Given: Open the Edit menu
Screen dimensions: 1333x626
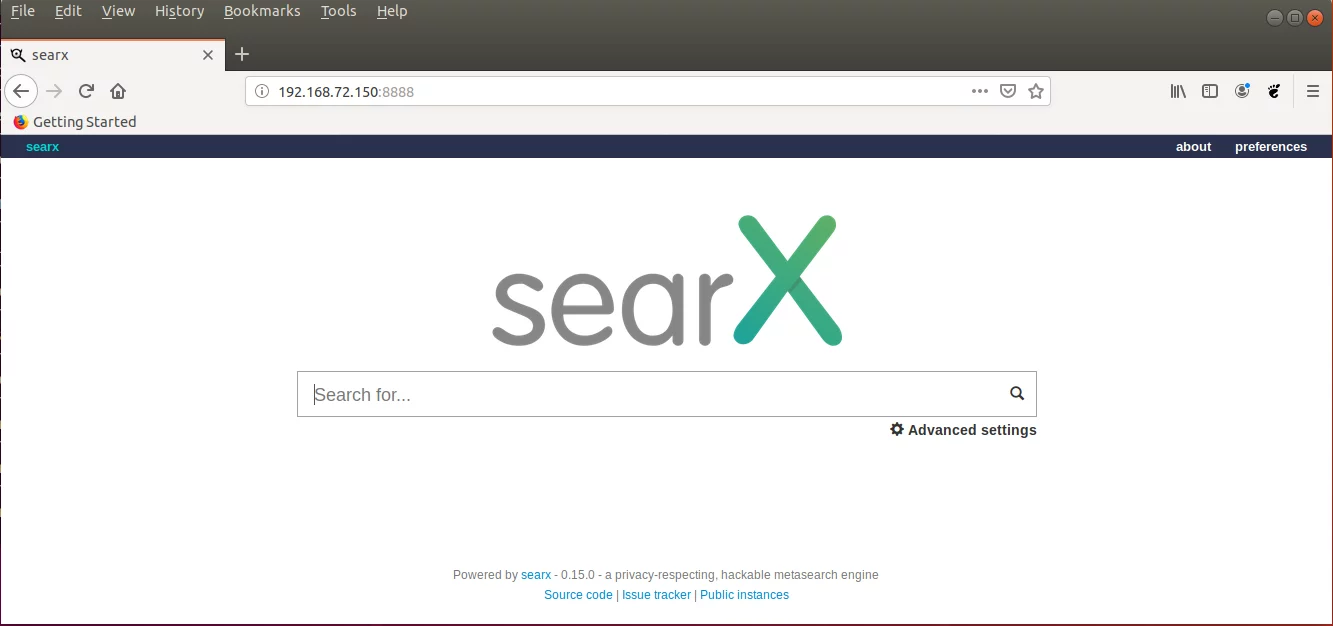Looking at the screenshot, I should 68,11.
